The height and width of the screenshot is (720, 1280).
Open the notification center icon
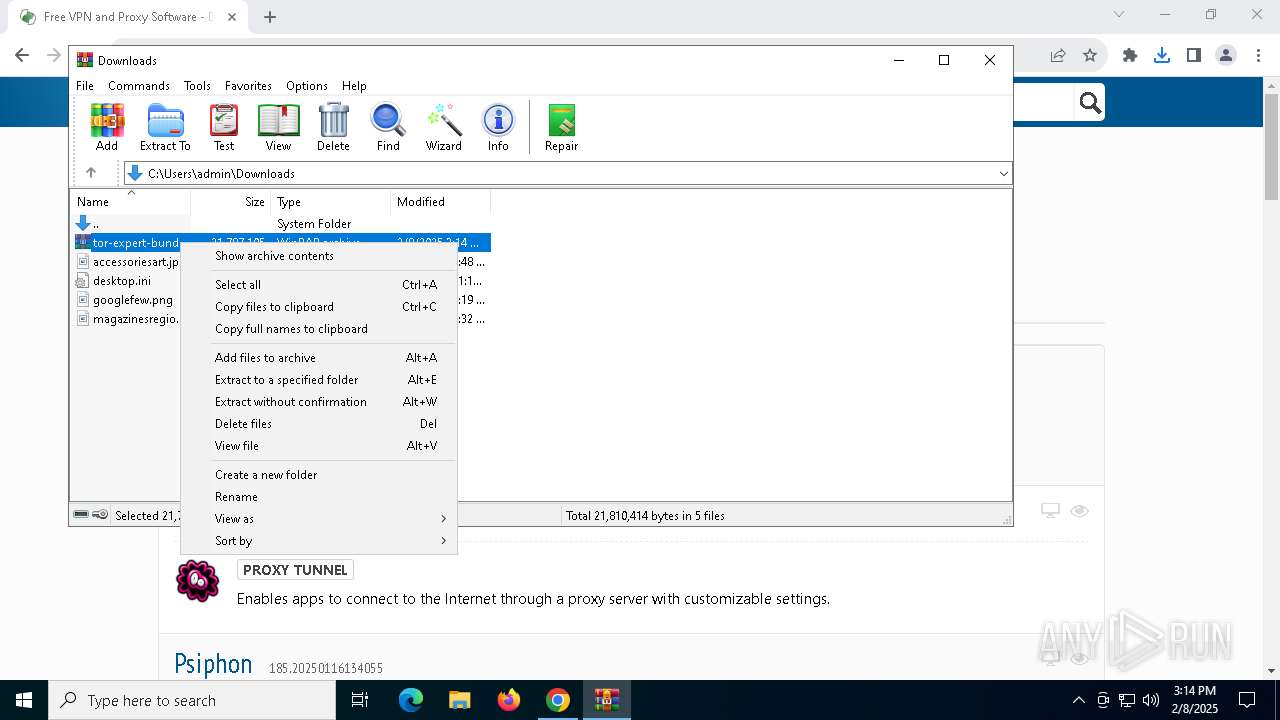[1247, 700]
